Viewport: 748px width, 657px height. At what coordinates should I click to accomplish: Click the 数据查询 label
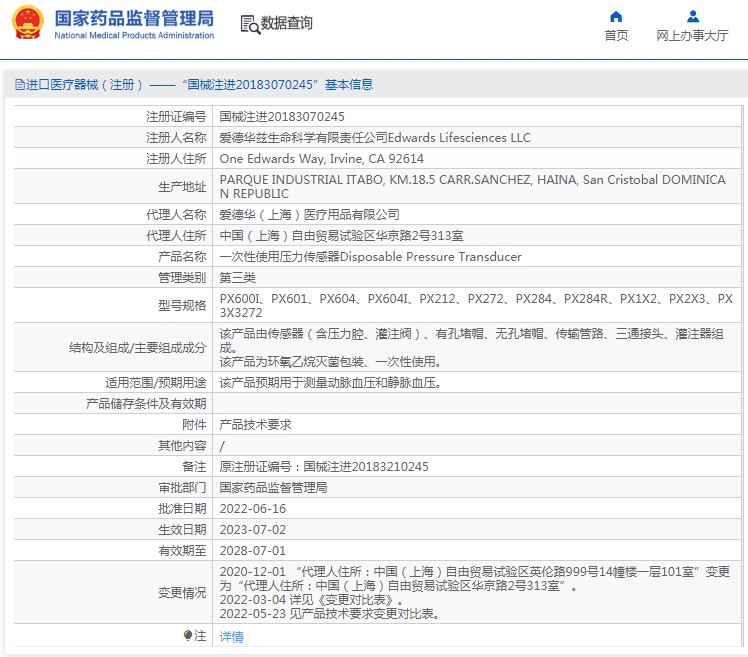(286, 23)
